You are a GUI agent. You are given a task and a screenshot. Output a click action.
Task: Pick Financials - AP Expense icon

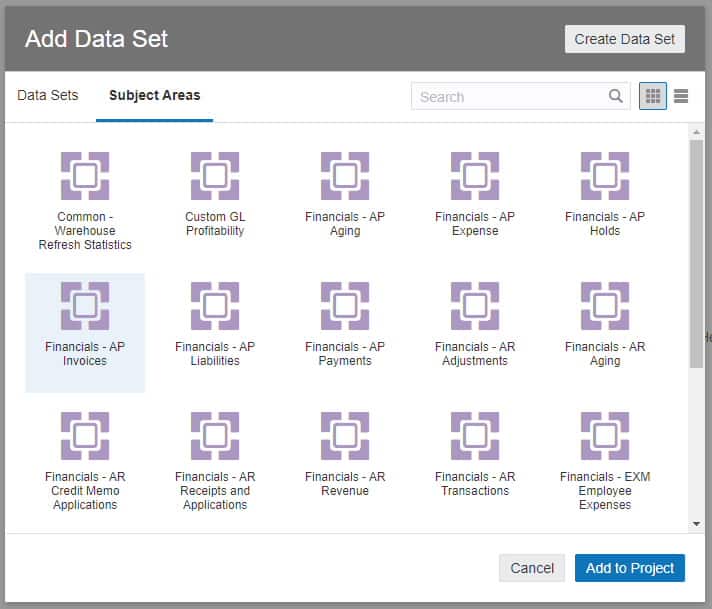(475, 176)
